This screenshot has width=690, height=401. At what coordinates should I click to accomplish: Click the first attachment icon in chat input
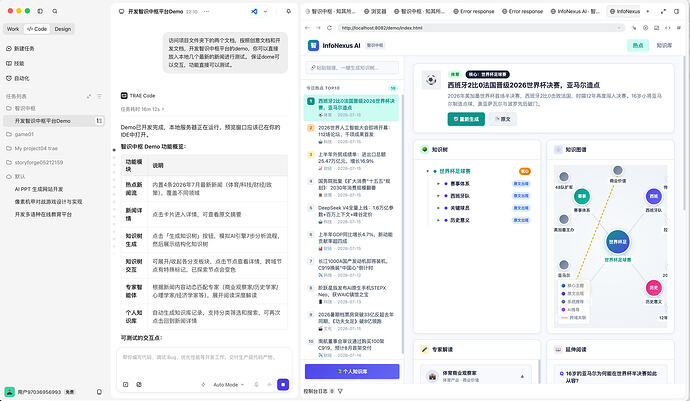pyautogui.click(x=125, y=385)
